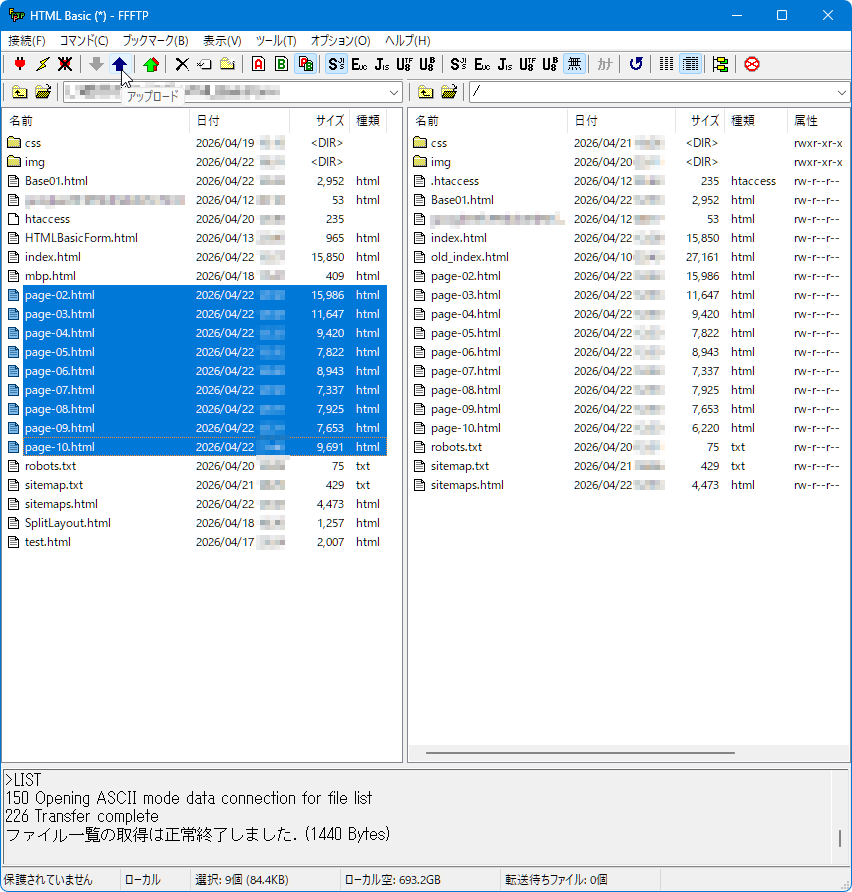The height and width of the screenshot is (892, 852).
Task: Expand the local folder path dropdown
Action: (x=394, y=92)
